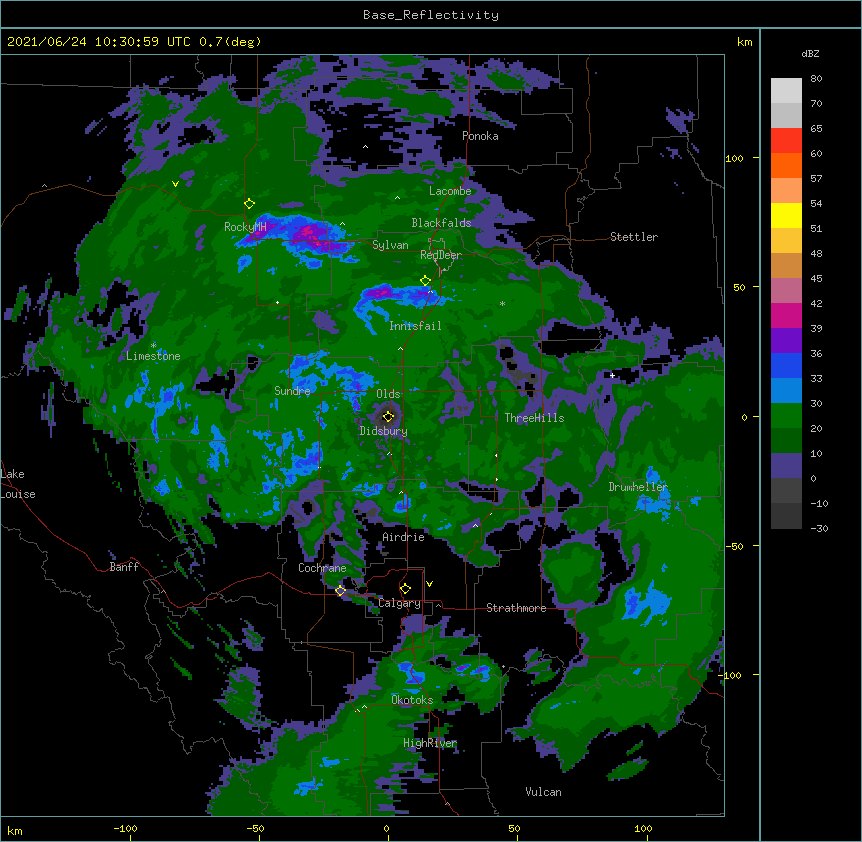This screenshot has height=842, width=862.
Task: Select the pink 45 dBZ legend color
Action: click(786, 291)
